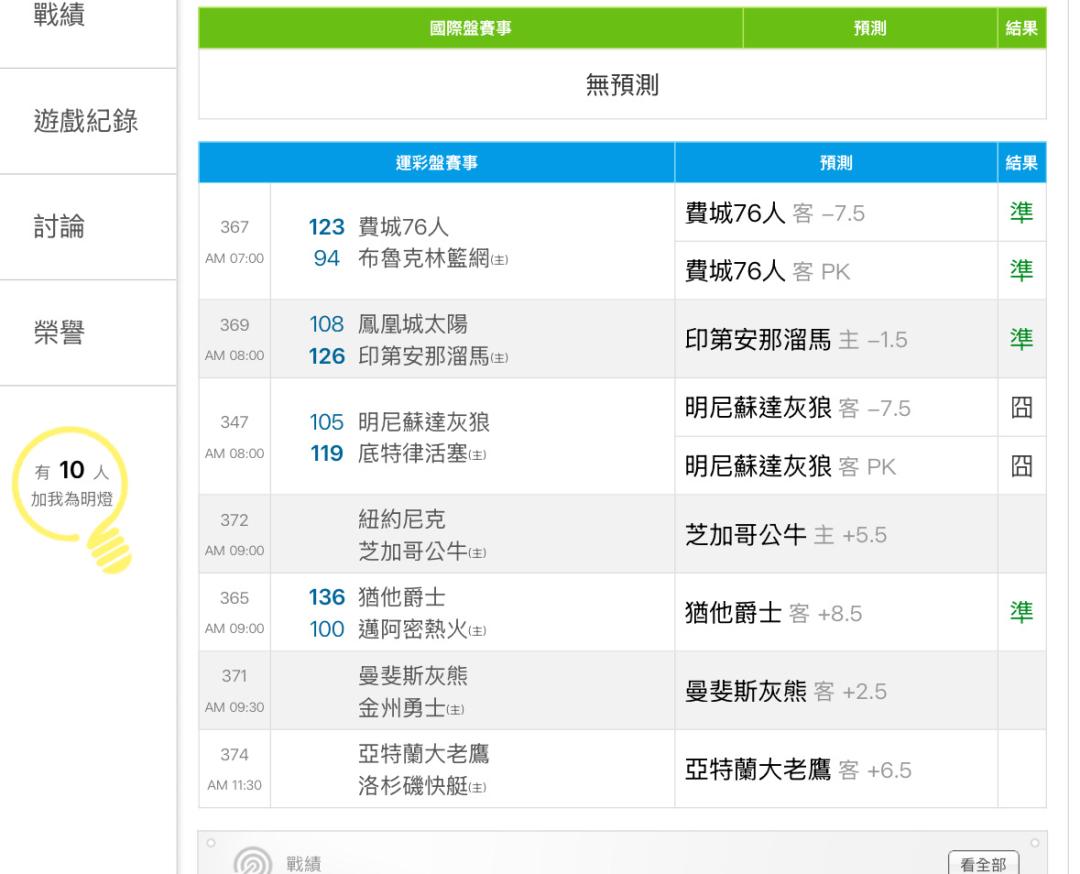Click team name 猶他爵士 in game 365

(x=402, y=597)
